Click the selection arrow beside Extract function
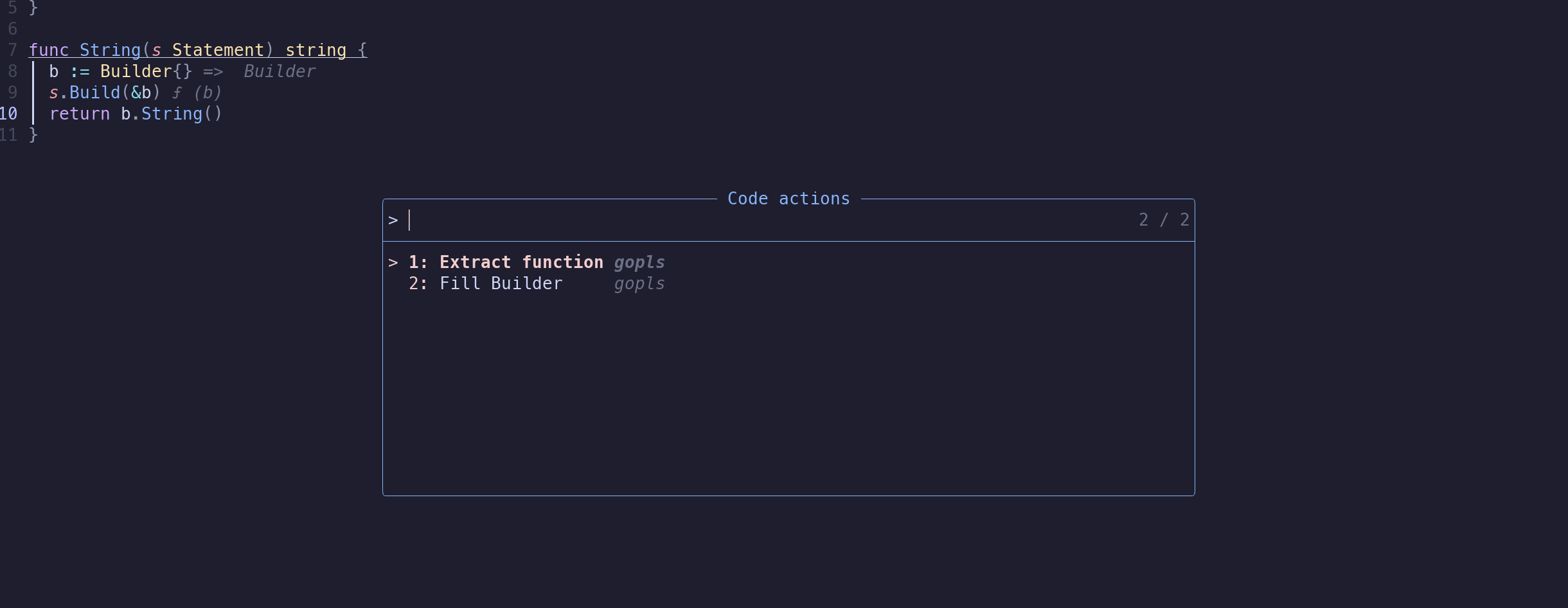Image resolution: width=1568 pixels, height=608 pixels. (x=395, y=262)
